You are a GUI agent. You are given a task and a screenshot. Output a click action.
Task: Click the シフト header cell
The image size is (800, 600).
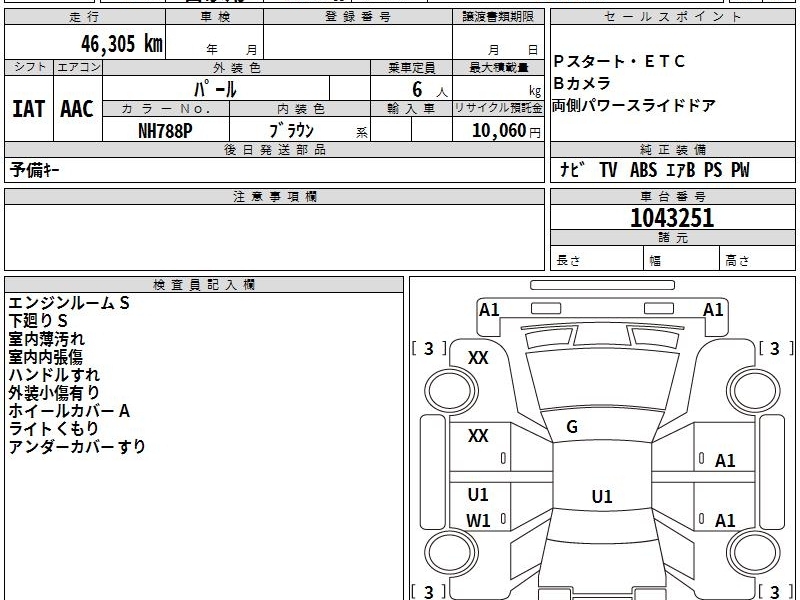click(29, 67)
